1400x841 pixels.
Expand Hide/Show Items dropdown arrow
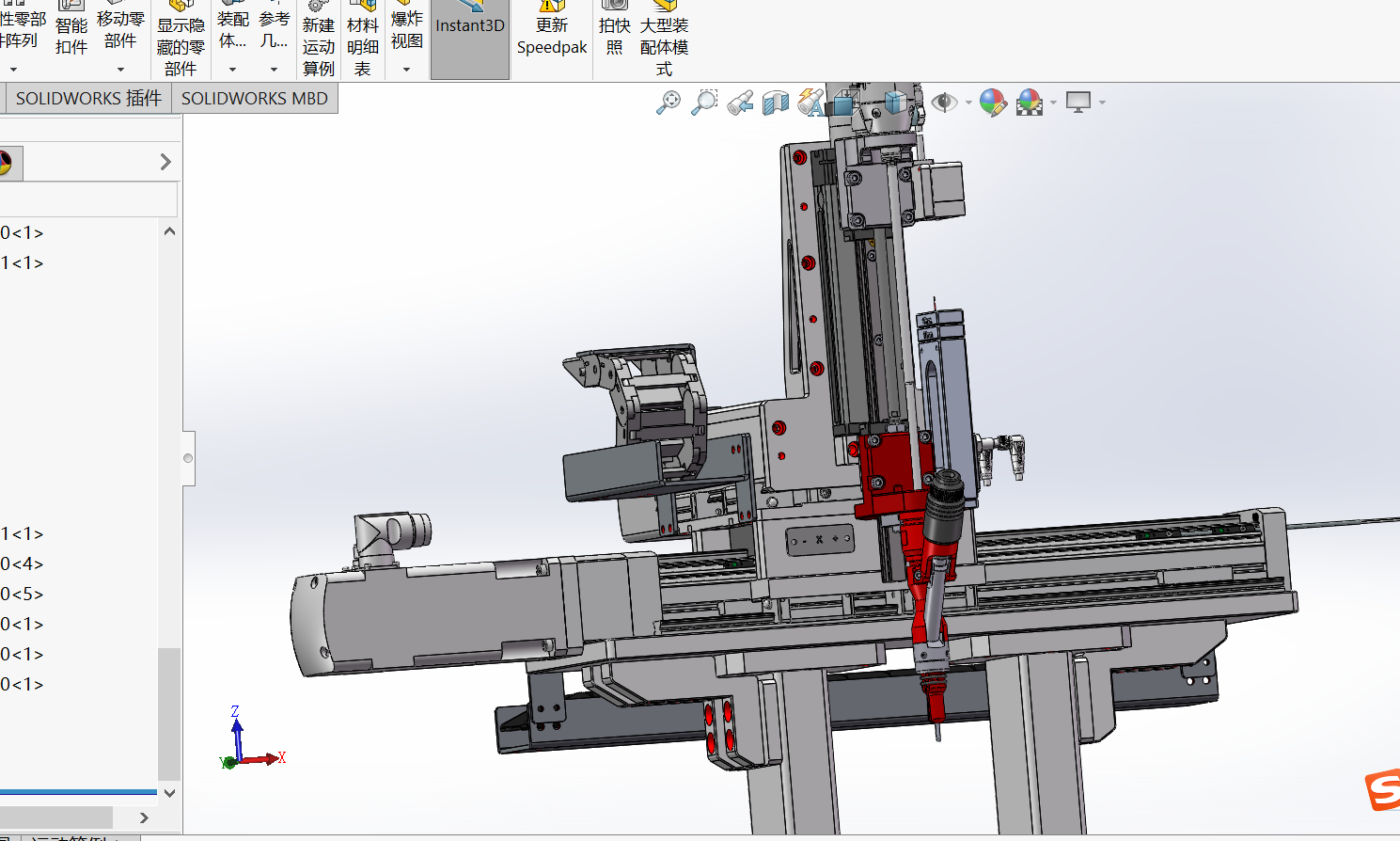[x=968, y=103]
